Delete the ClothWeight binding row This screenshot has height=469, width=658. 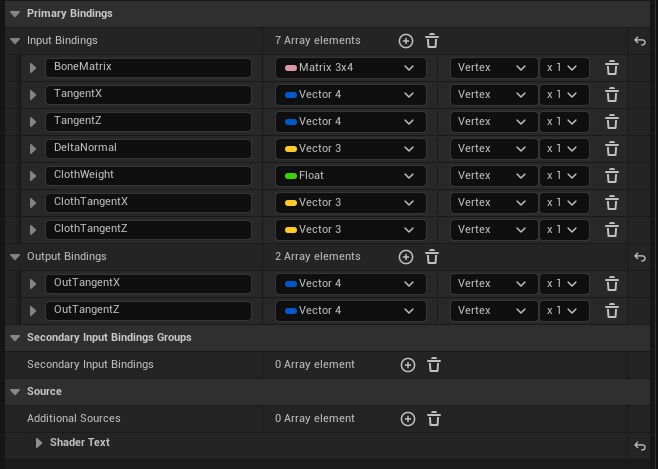[612, 176]
